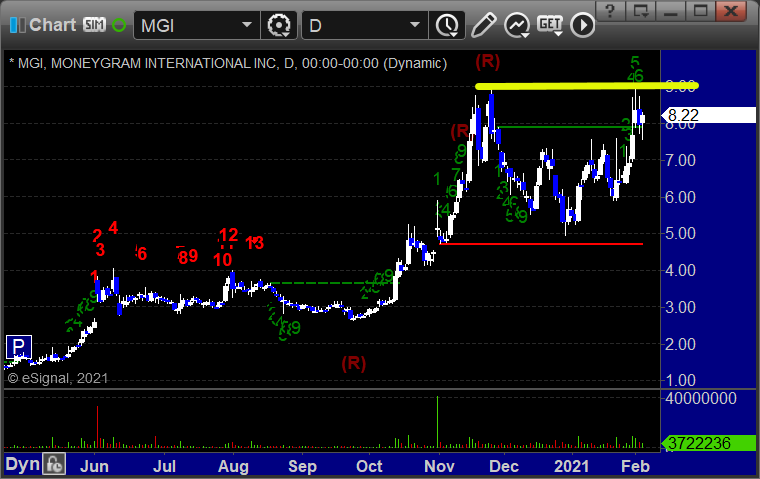Click the 40000000 volume axis label
Viewport: 760px width, 479px height.
point(701,399)
